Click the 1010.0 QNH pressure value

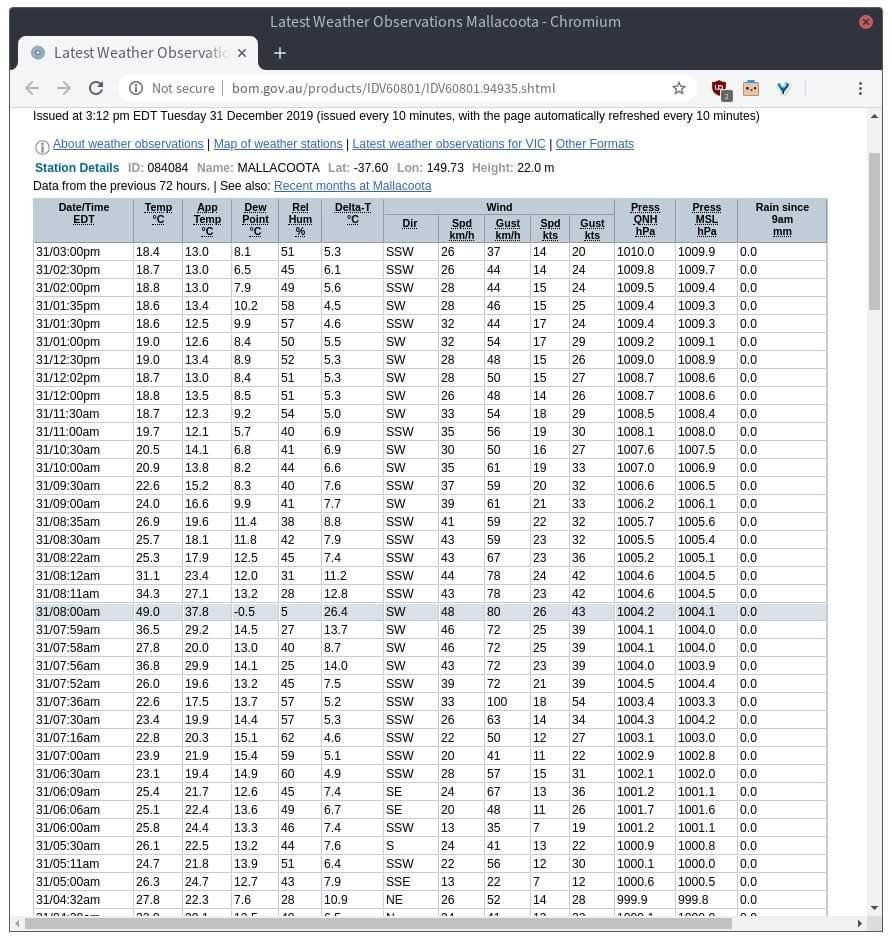click(x=636, y=252)
